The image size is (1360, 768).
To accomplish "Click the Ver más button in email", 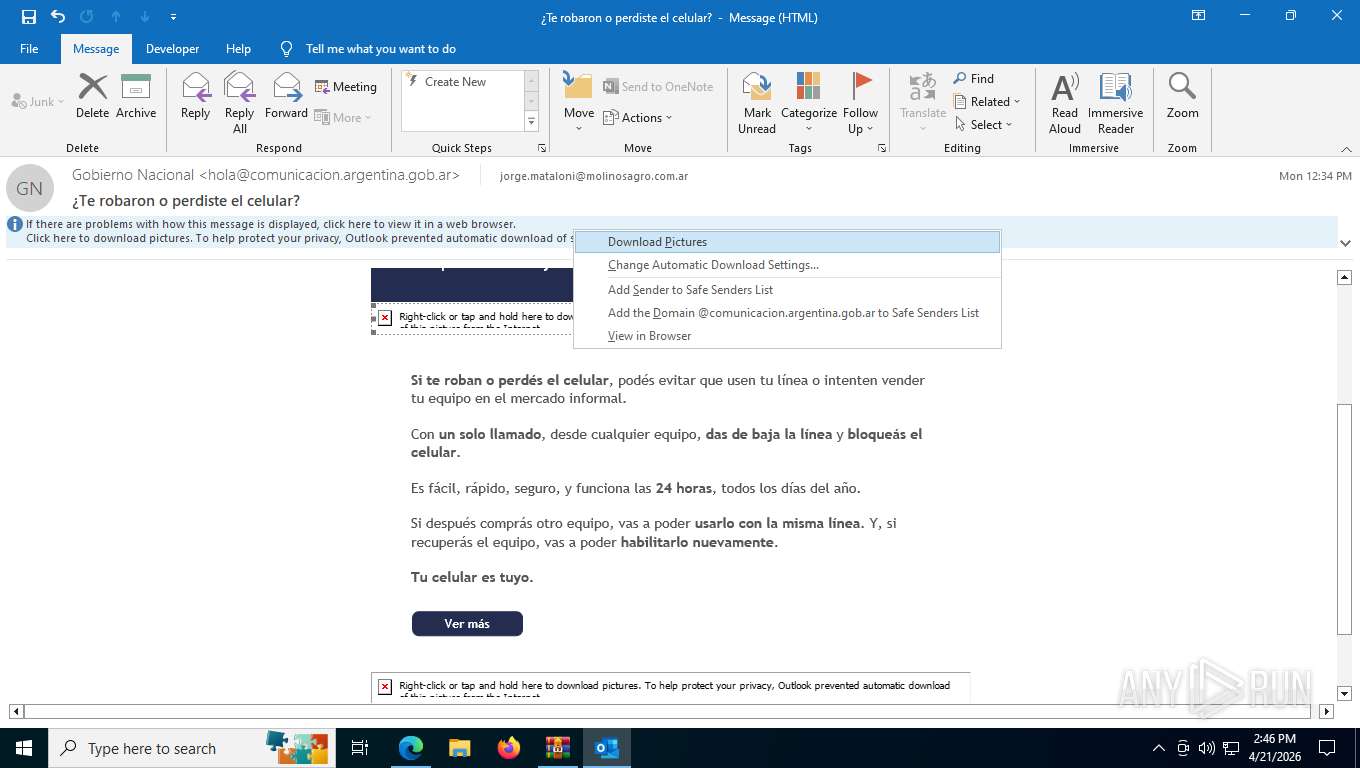I will 467,623.
